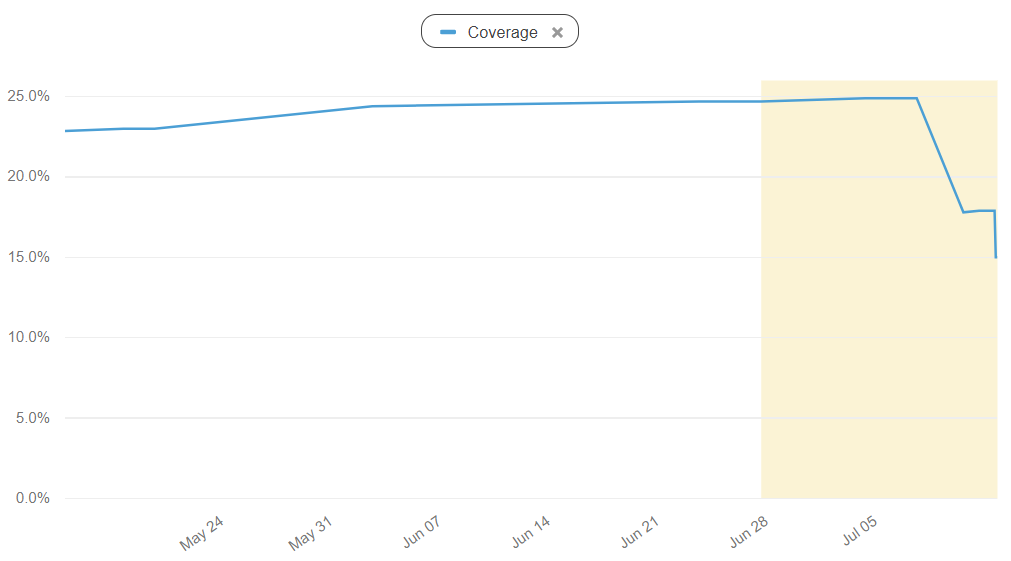This screenshot has width=1011, height=561.
Task: Click the leftmost starting point of Coverage line
Action: click(66, 131)
